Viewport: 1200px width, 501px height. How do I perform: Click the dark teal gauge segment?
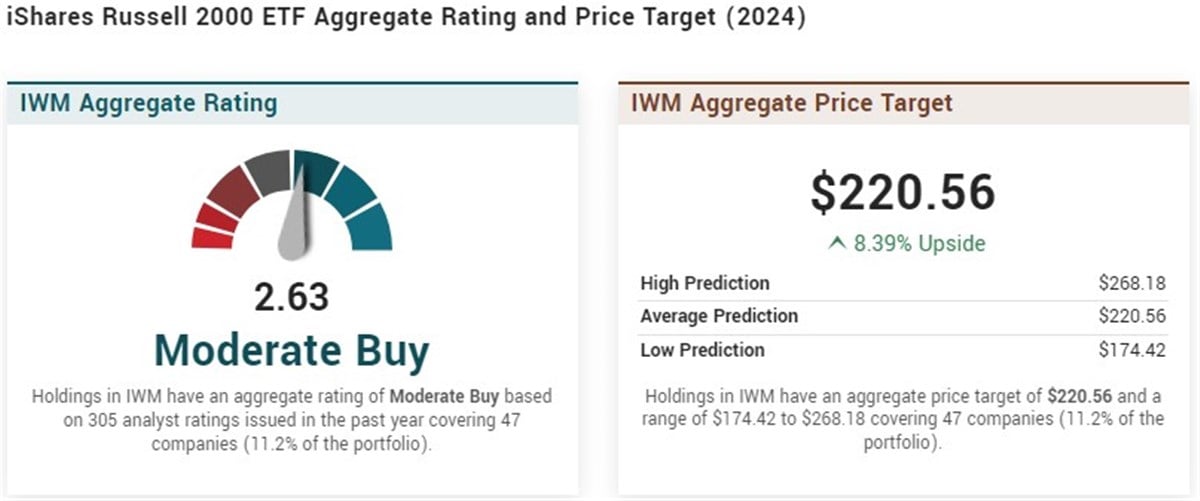click(x=314, y=170)
